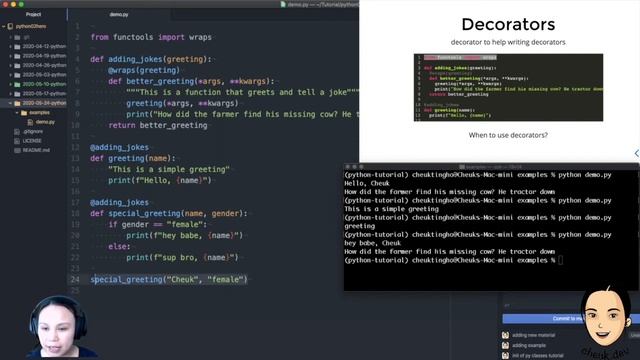This screenshot has height=360, width=640.
Task: Select the demo.py editor tab
Action: pos(119,14)
